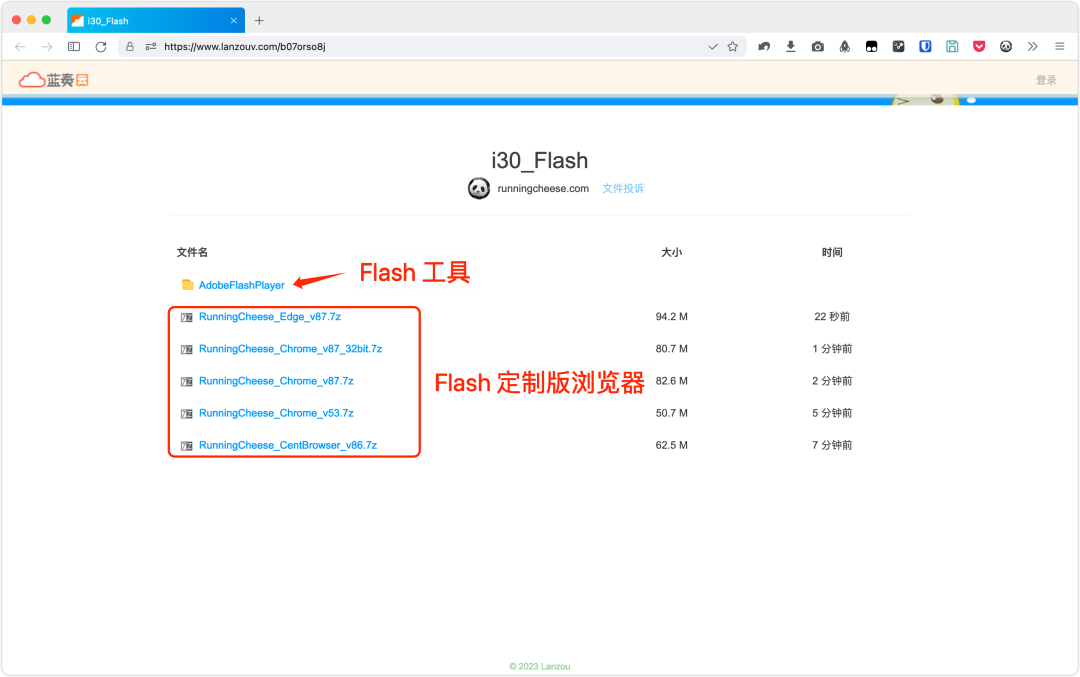Click the runningcheese.com author name
The image size is (1080, 677).
coord(543,189)
